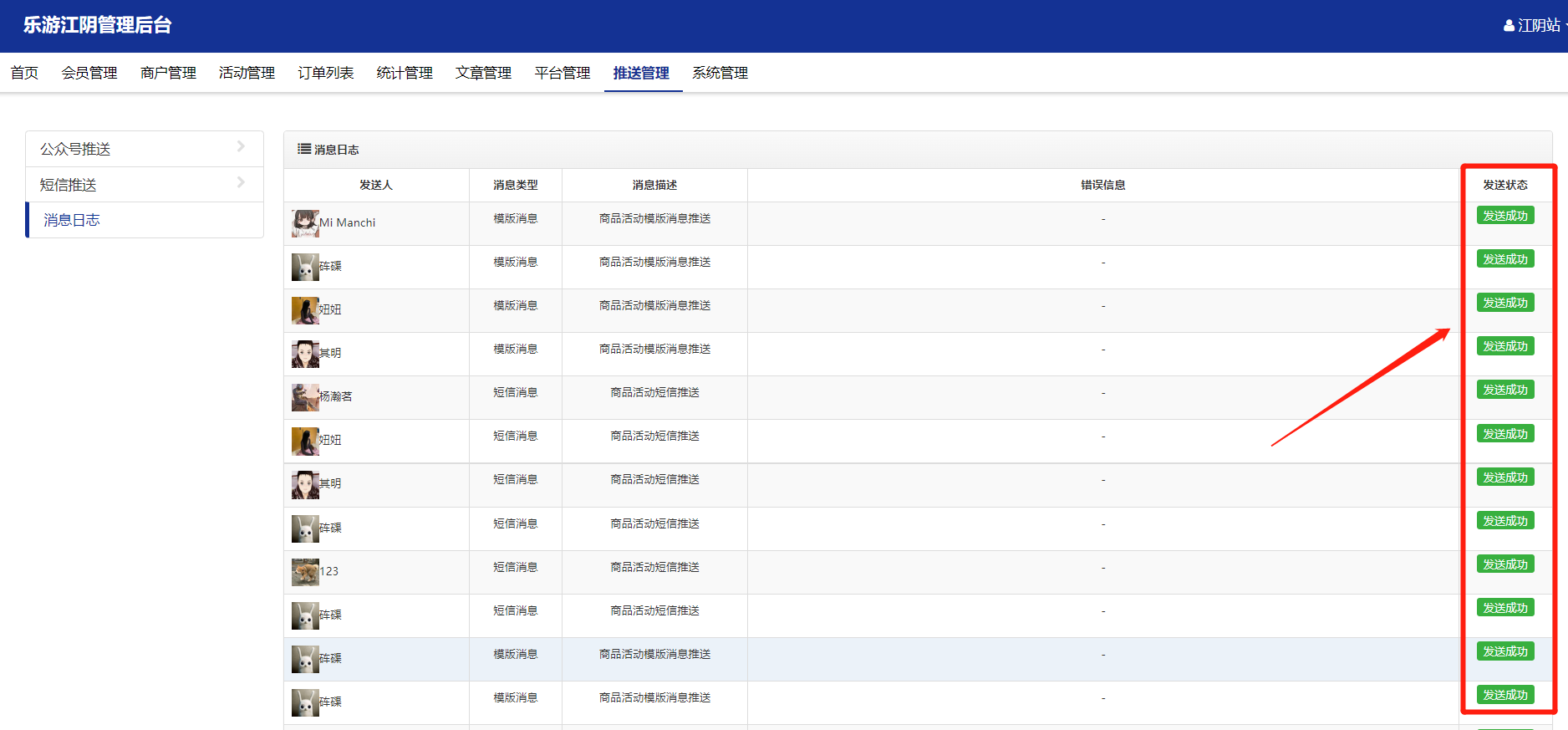Click 发送成功 badge in Mi Manchi row
Screen dimensions: 1568x730
(x=1504, y=216)
